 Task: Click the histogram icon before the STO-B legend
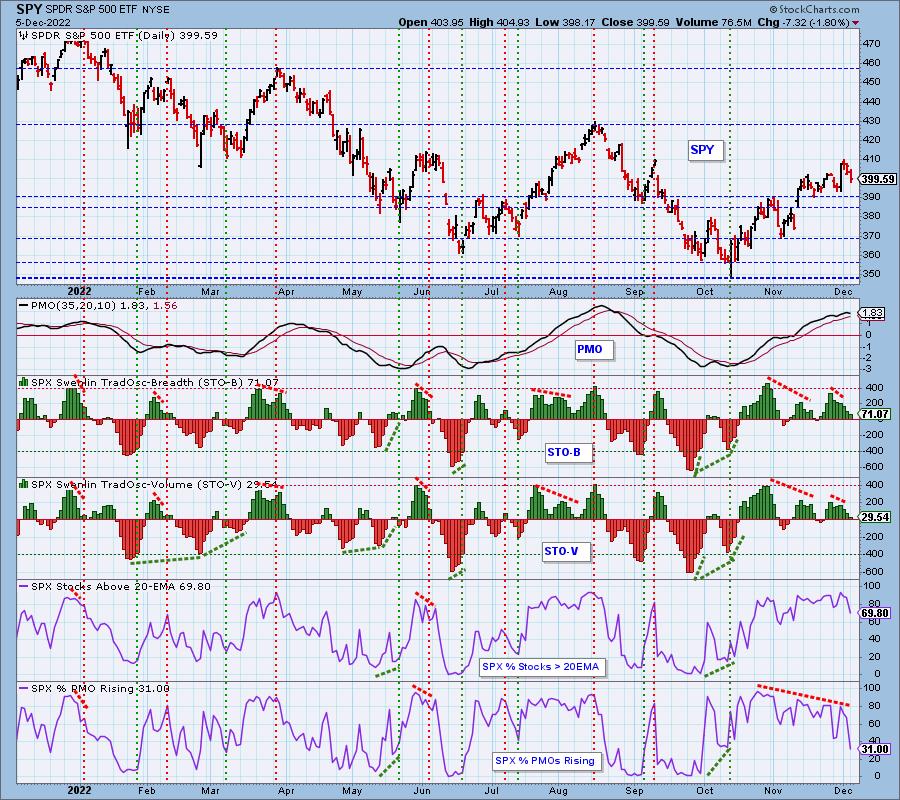click(x=24, y=382)
